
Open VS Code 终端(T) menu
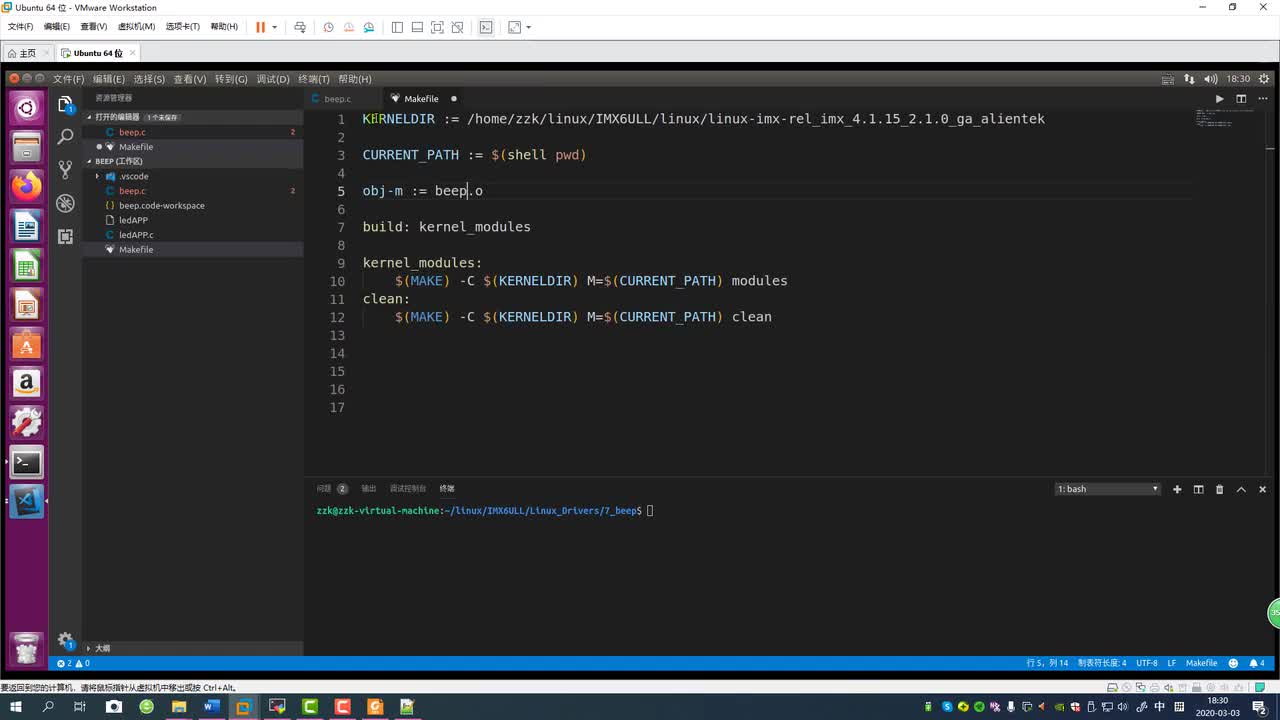(x=314, y=79)
